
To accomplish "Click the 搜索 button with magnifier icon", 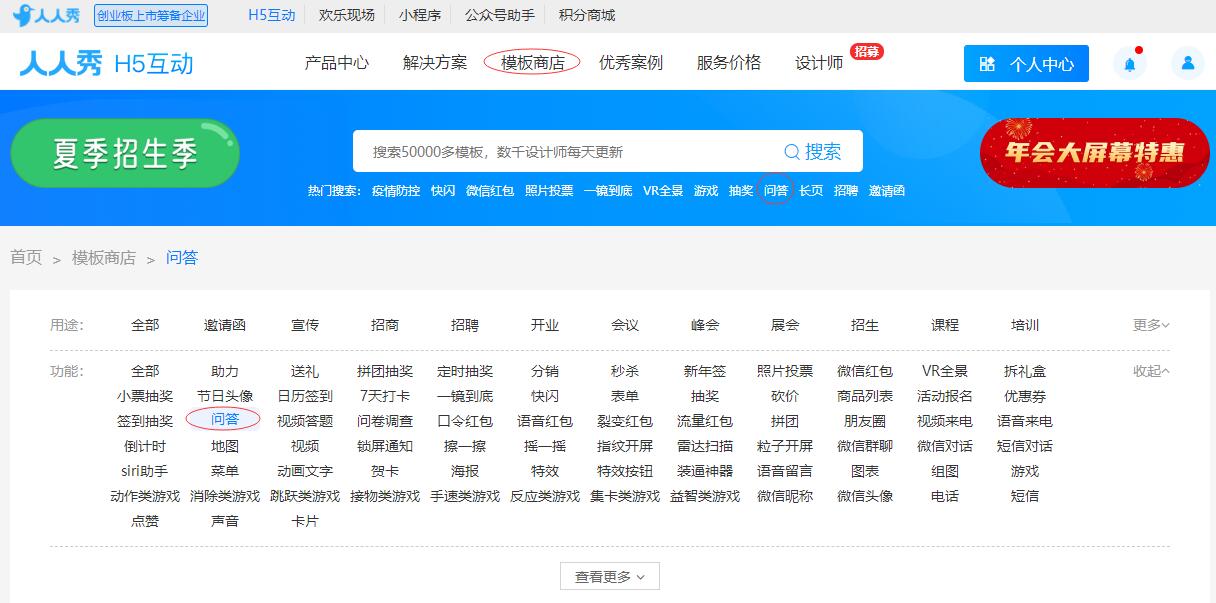I will click(x=813, y=151).
